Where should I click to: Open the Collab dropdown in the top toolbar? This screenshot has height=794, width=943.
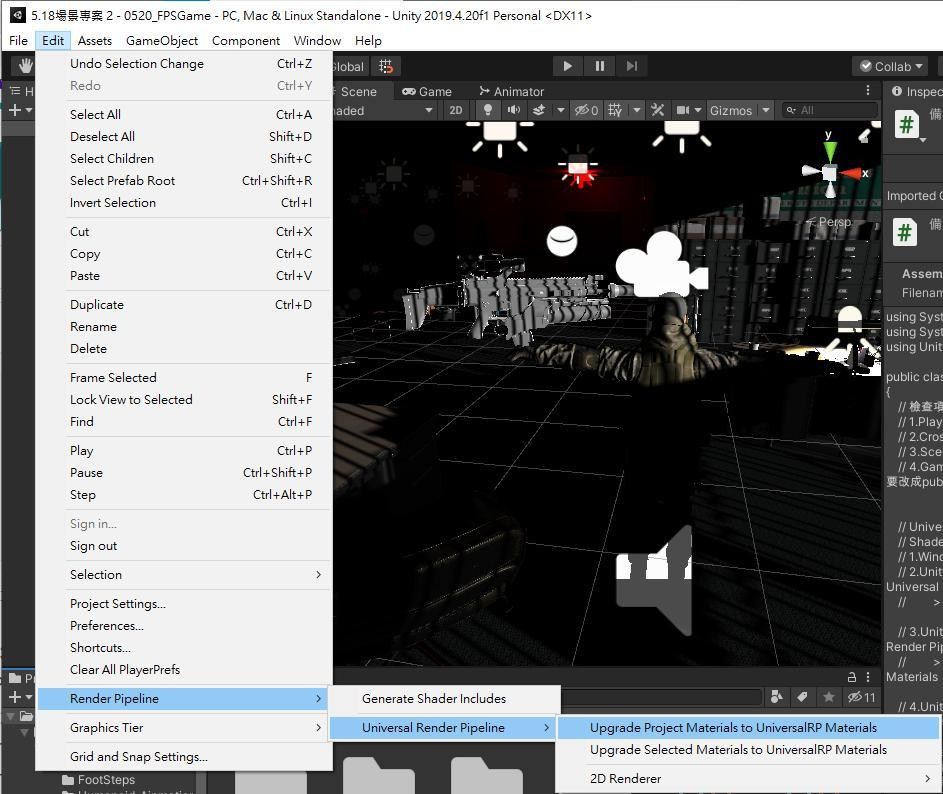coord(889,66)
